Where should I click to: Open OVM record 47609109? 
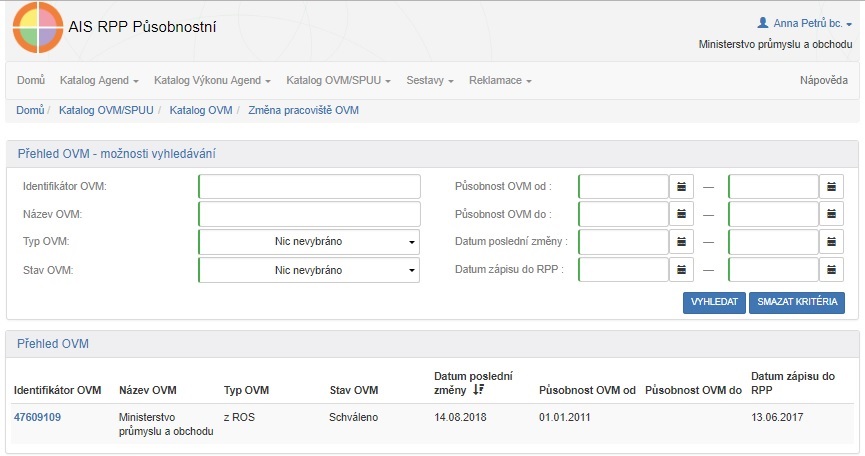(x=38, y=417)
